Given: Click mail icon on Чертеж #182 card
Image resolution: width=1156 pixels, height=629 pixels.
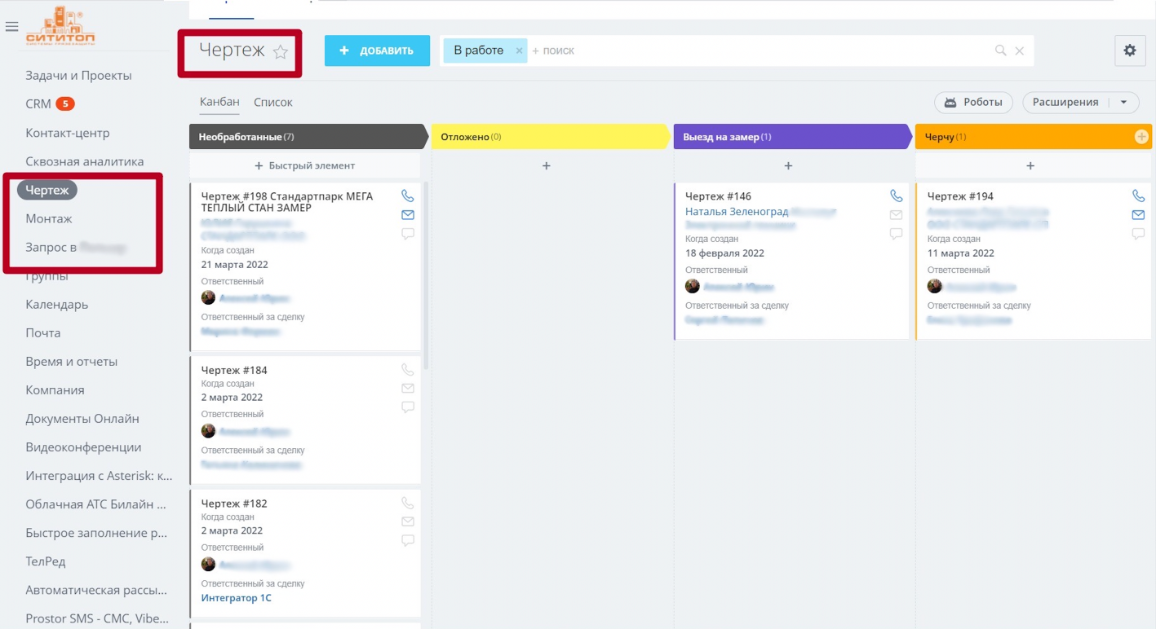Looking at the screenshot, I should 408,521.
